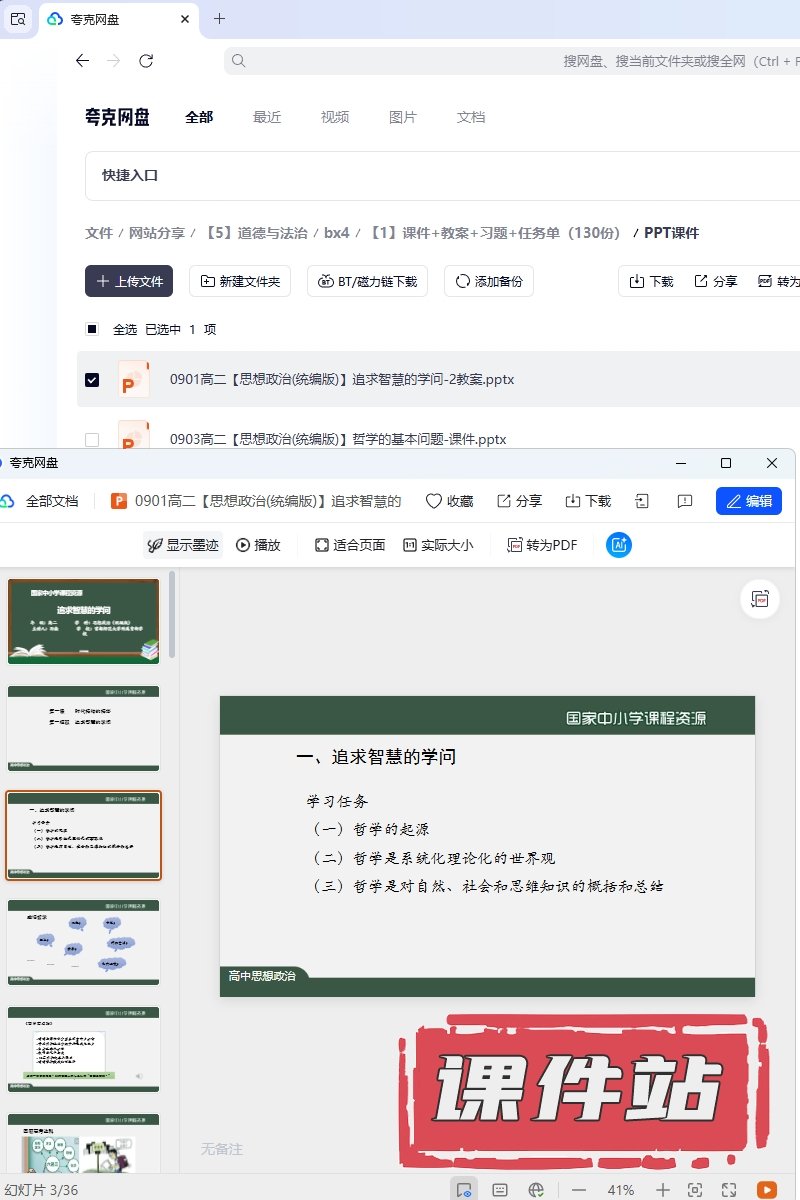
Task: Click the back navigation arrow
Action: tap(83, 61)
